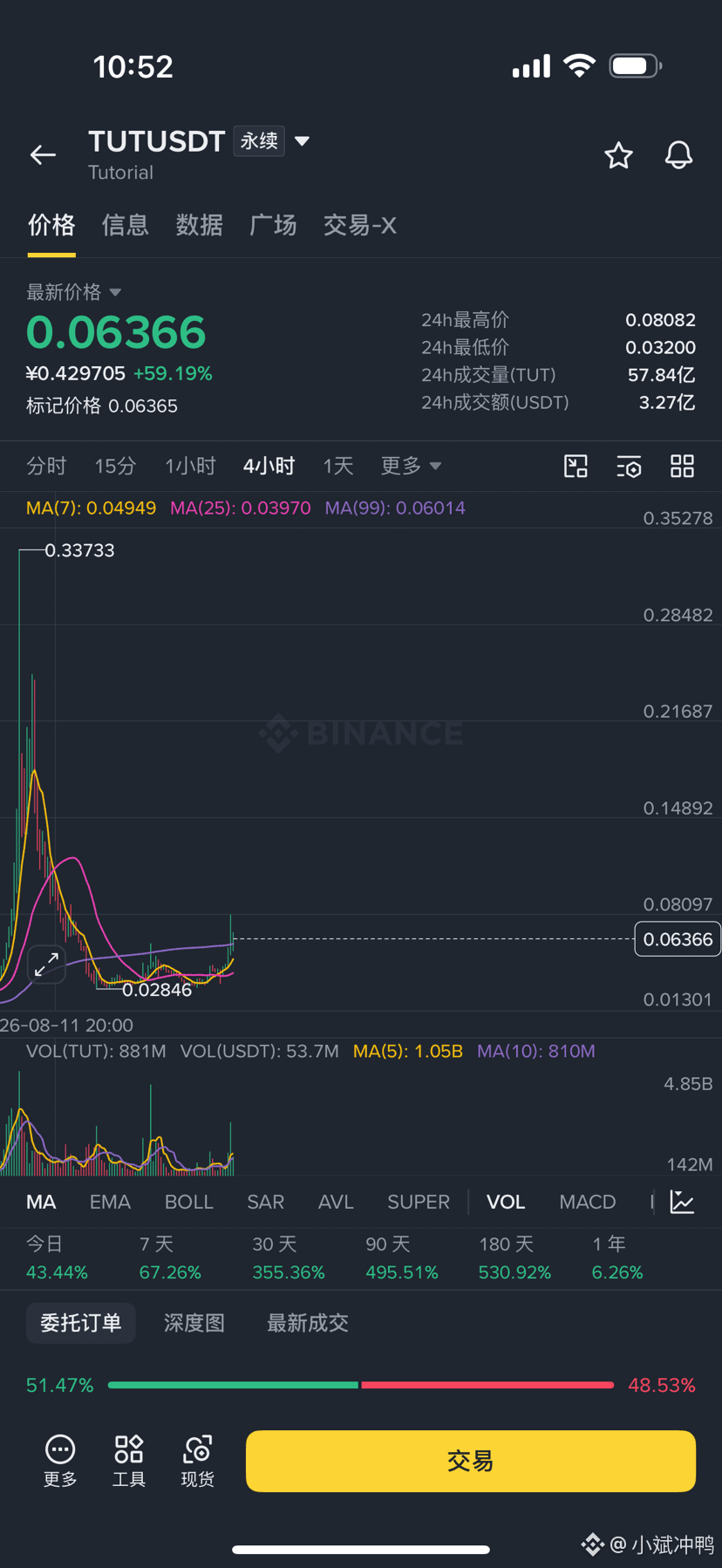
Task: Switch to 现货 spot trading icon
Action: coord(198,1461)
